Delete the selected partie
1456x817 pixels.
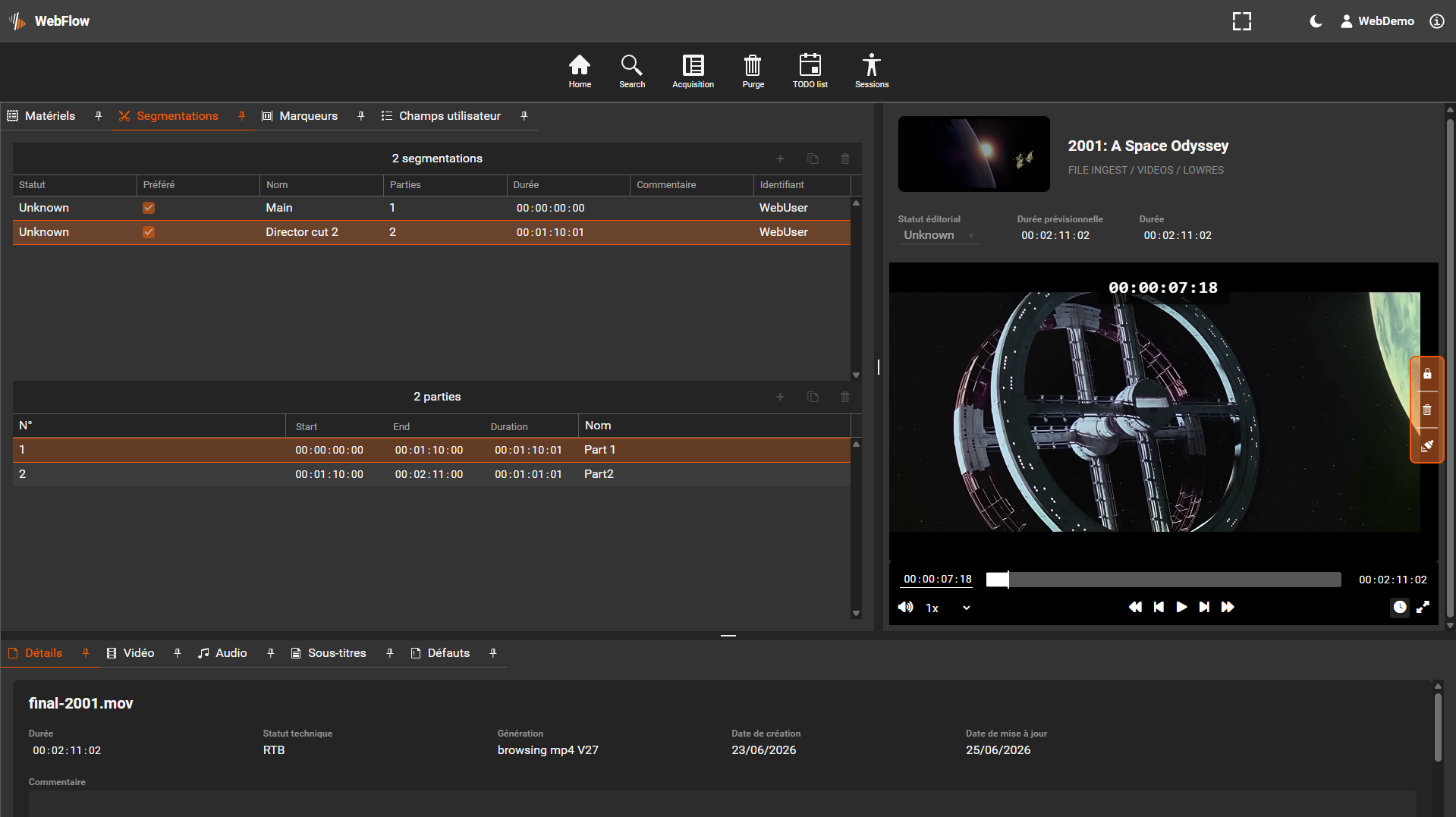pyautogui.click(x=845, y=397)
